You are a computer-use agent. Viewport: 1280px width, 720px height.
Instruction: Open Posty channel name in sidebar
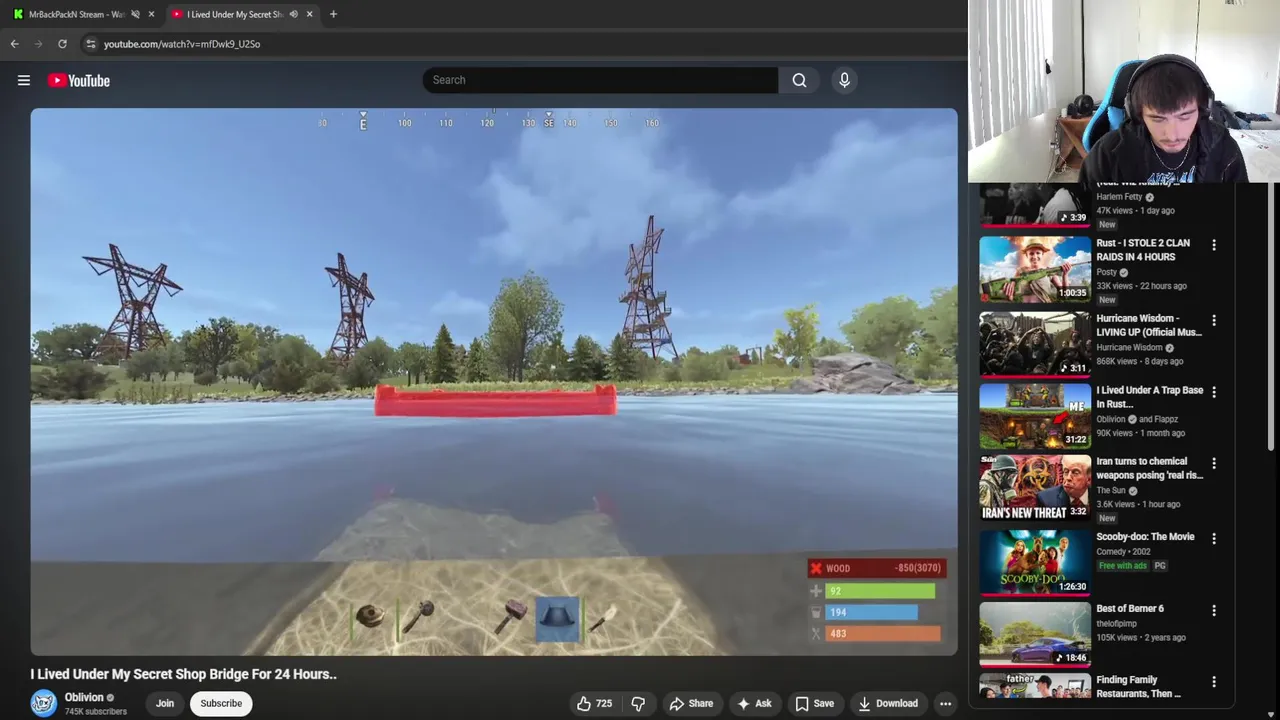(x=1106, y=272)
